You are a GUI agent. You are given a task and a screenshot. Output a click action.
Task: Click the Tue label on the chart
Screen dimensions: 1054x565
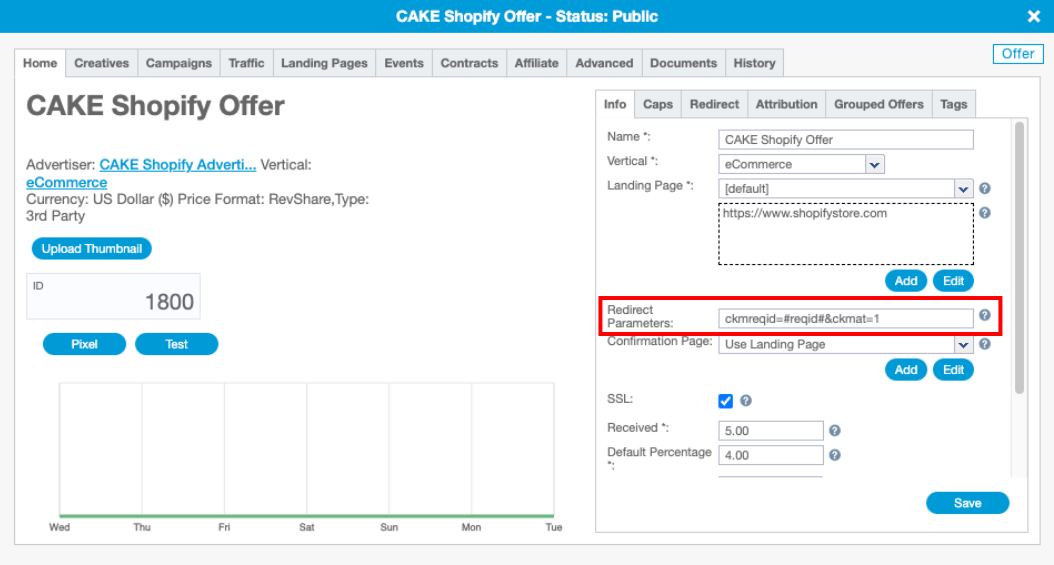554,527
